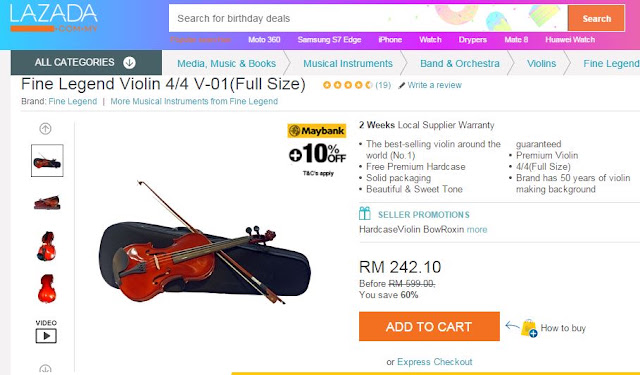
Task: Open the Musical Instruments breadcrumb
Action: tap(348, 64)
